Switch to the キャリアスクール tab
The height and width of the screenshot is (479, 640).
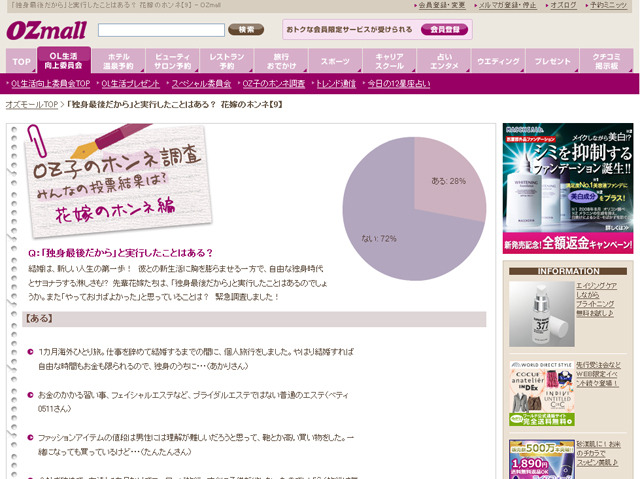389,61
